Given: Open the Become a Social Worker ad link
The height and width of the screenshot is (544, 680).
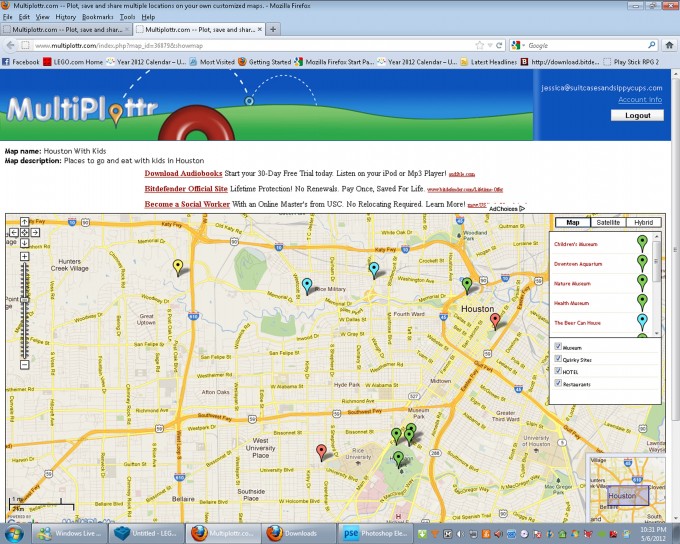Looking at the screenshot, I should (x=187, y=204).
